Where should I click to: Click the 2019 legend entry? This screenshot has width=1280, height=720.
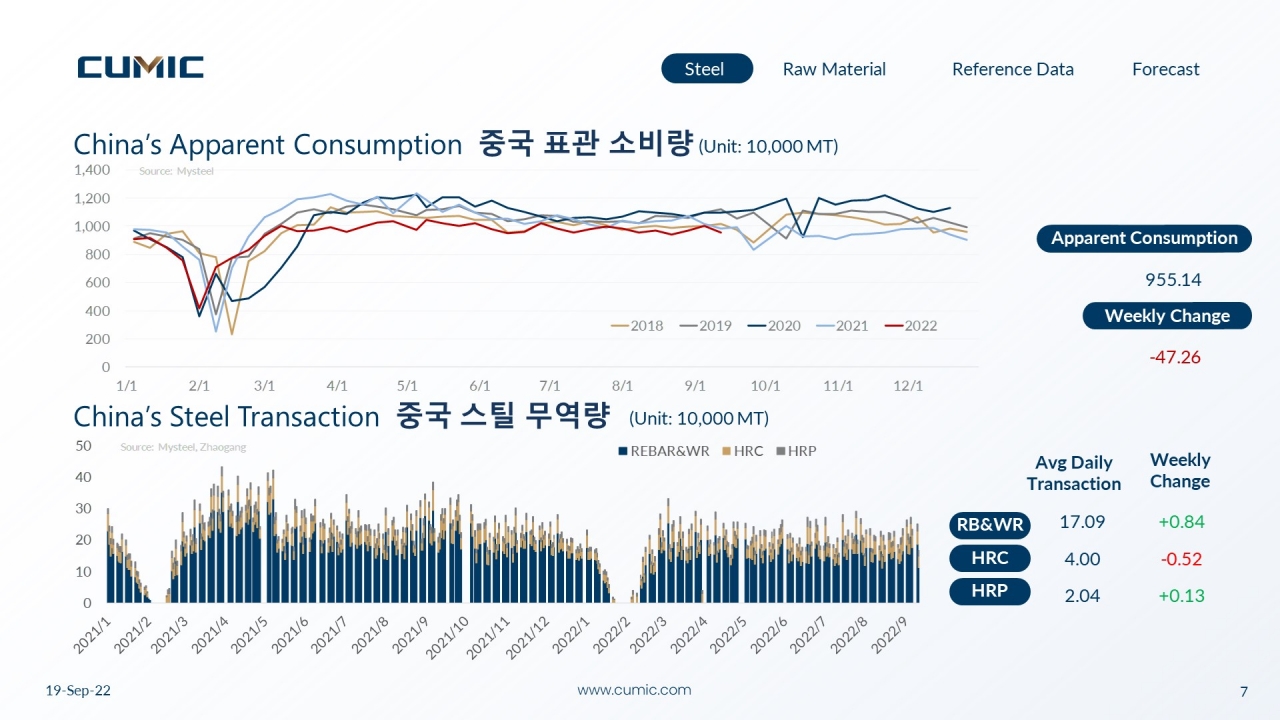click(x=705, y=326)
